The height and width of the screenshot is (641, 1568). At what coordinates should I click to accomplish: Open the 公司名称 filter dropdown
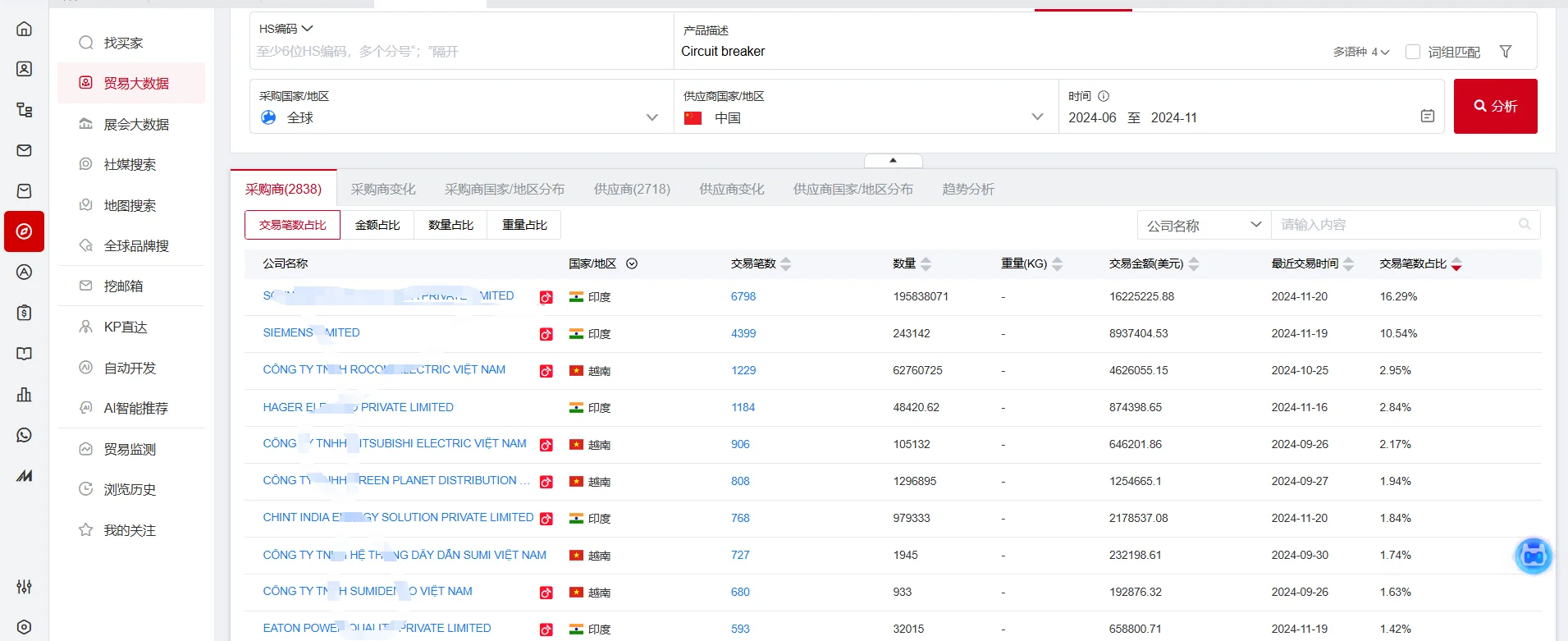[1204, 225]
